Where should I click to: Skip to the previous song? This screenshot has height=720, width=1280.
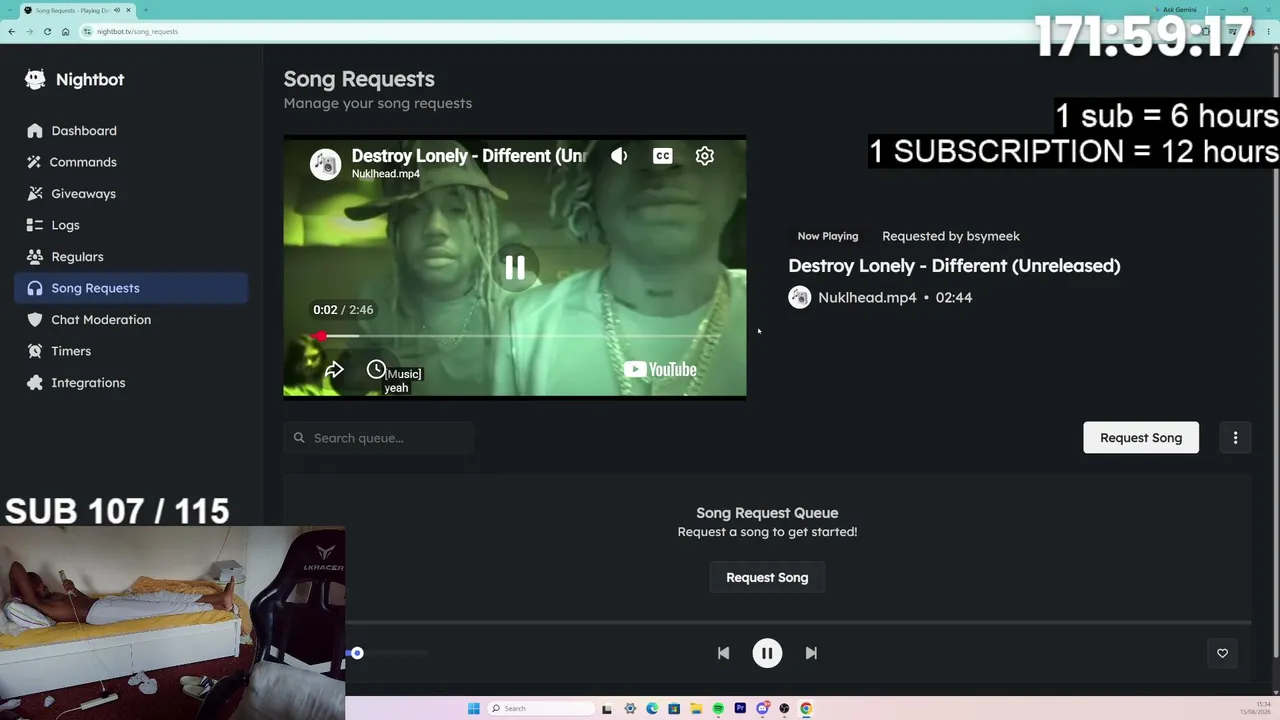tap(723, 653)
